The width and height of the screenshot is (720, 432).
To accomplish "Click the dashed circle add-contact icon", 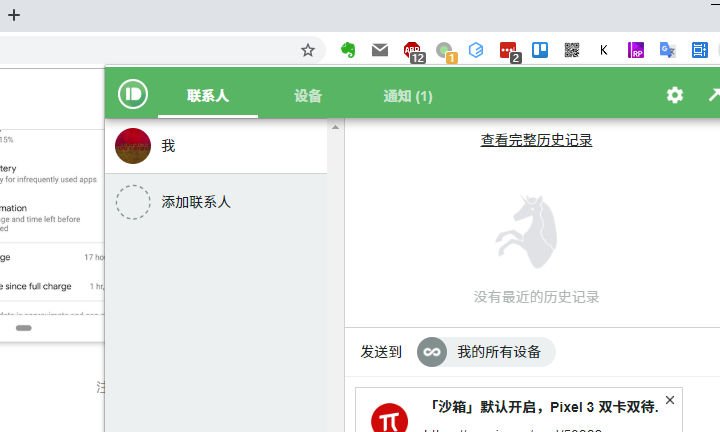I will (x=133, y=202).
